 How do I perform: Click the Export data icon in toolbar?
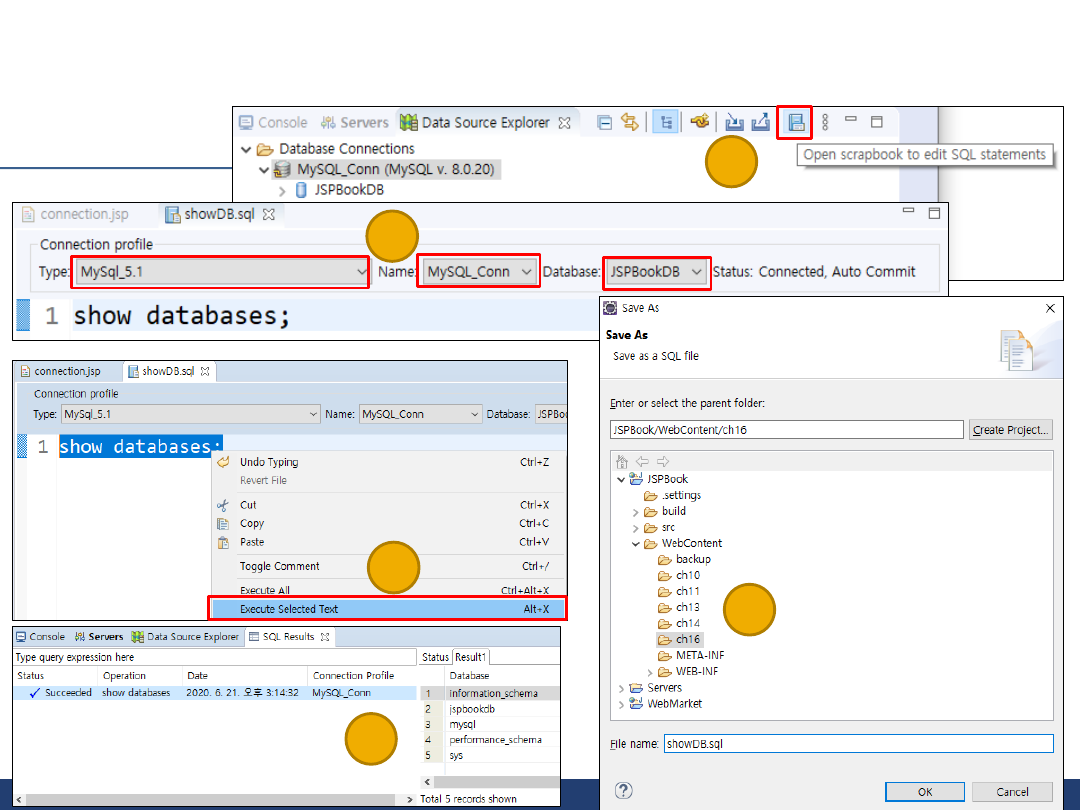pos(761,122)
